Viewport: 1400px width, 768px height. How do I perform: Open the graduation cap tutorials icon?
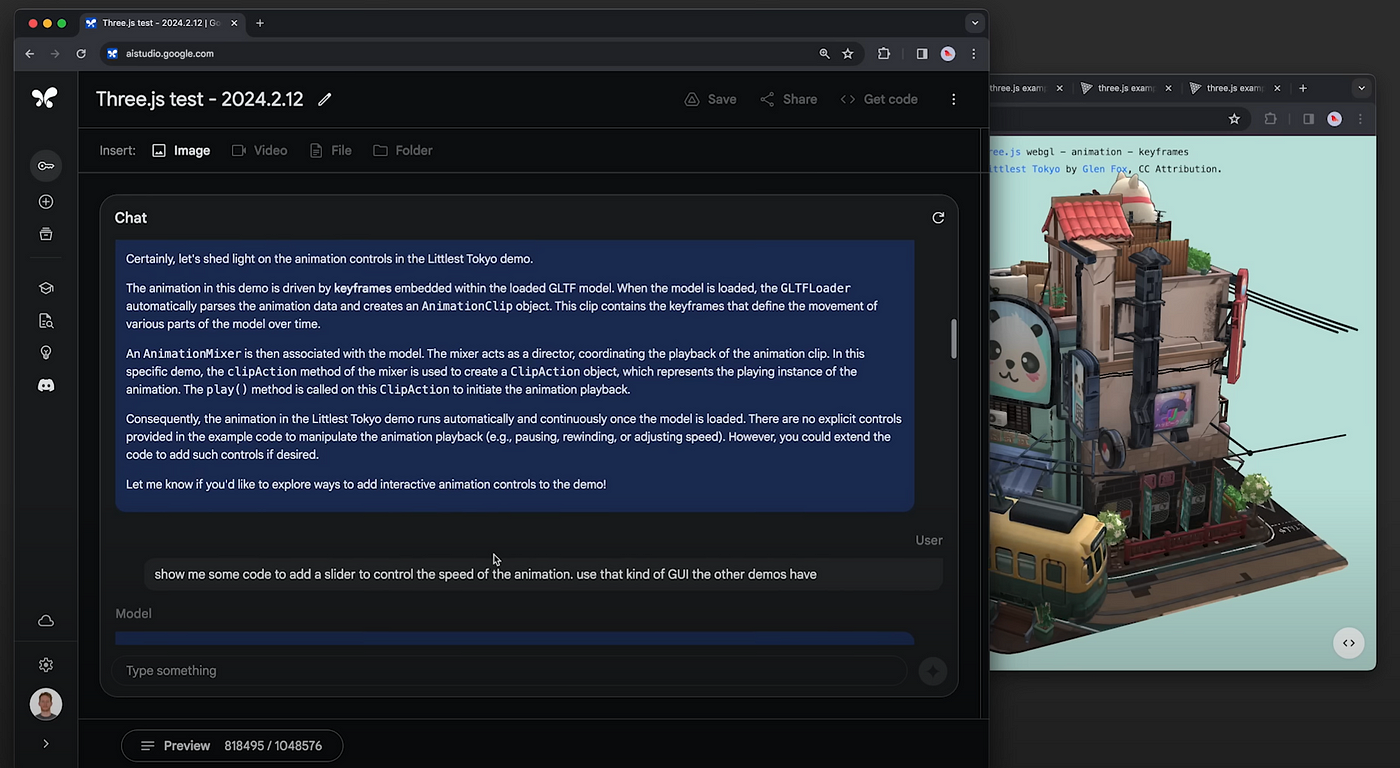click(x=46, y=288)
